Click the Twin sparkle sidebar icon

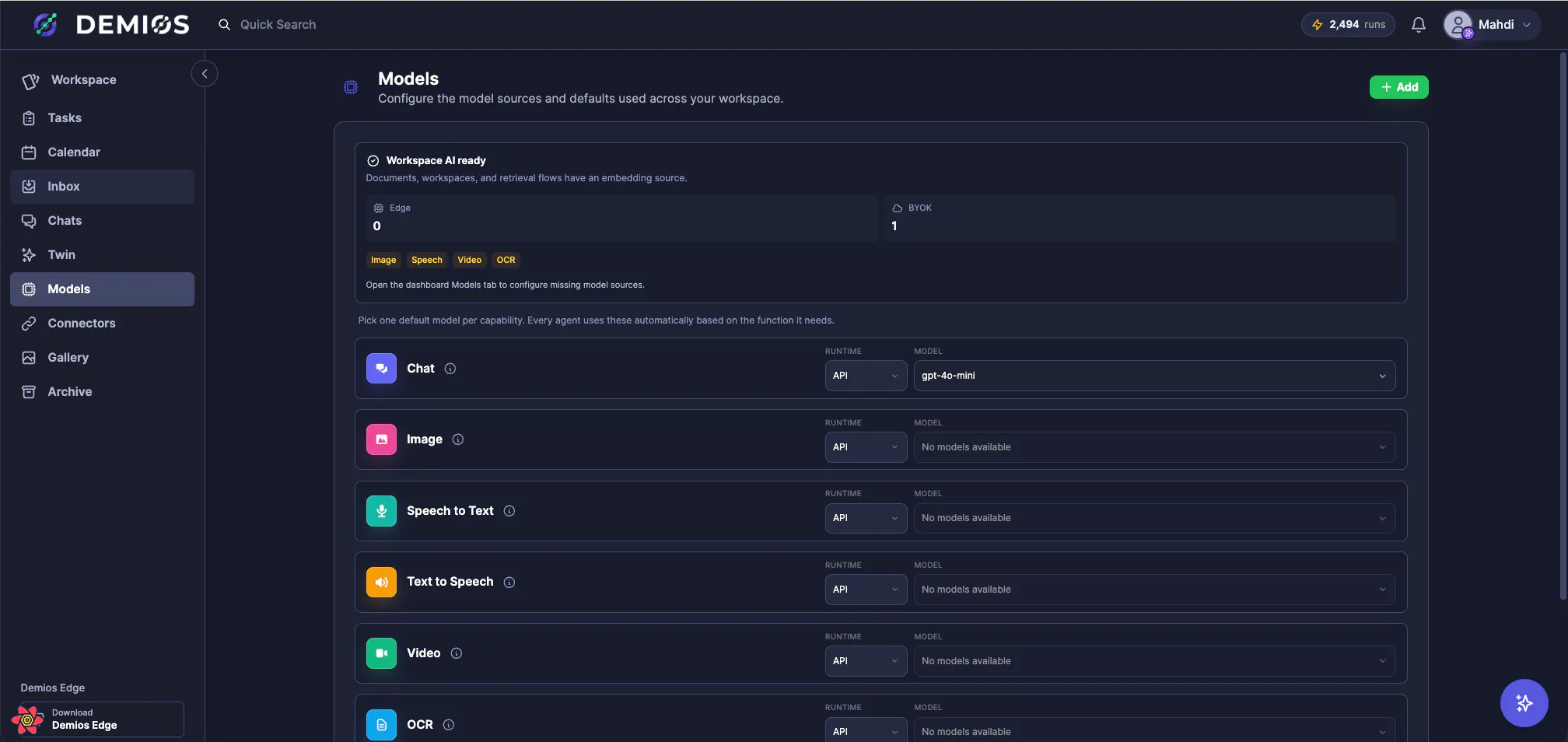point(29,255)
